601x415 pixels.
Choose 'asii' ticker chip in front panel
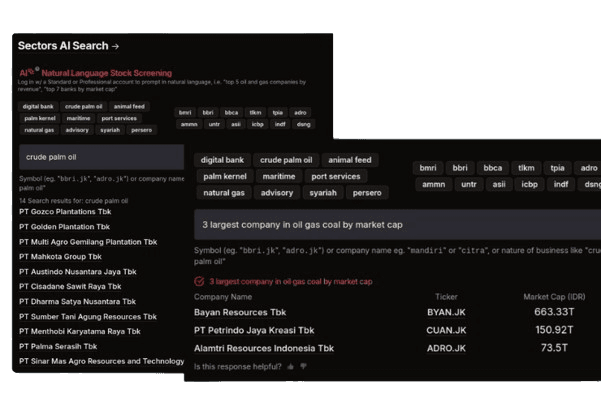[x=499, y=184]
